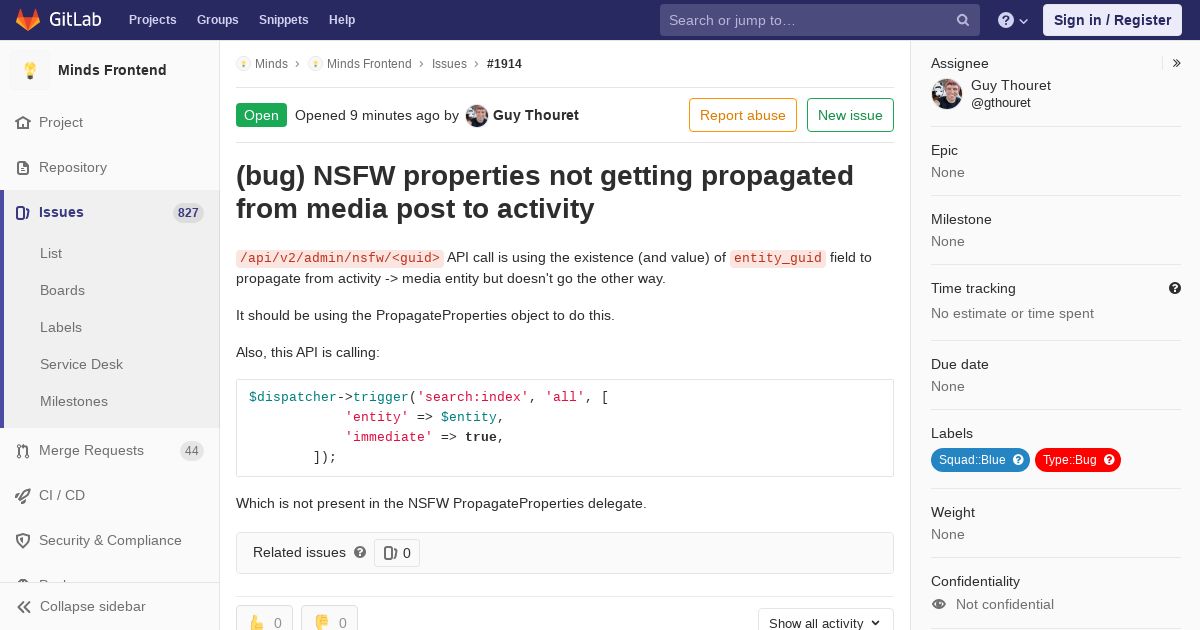Click the Security & Compliance shield icon
This screenshot has width=1200, height=630.
click(23, 541)
